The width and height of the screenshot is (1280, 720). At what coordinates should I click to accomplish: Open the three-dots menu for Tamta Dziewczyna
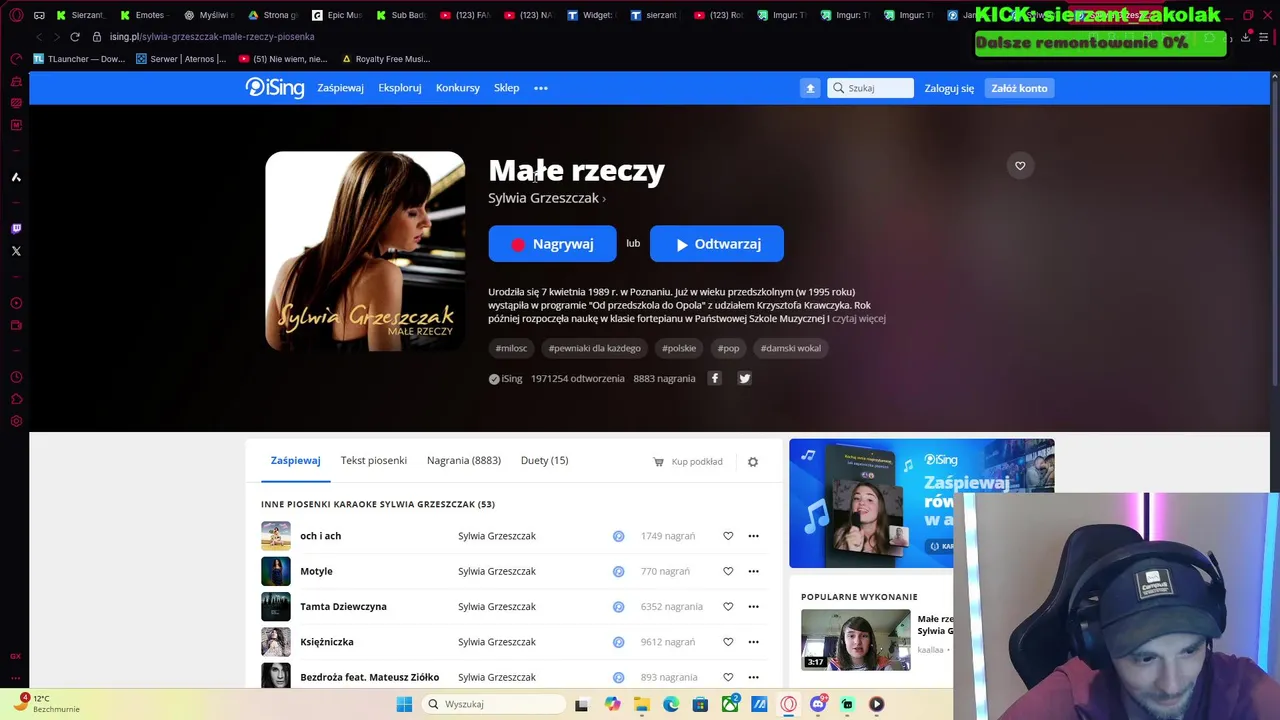tap(754, 607)
